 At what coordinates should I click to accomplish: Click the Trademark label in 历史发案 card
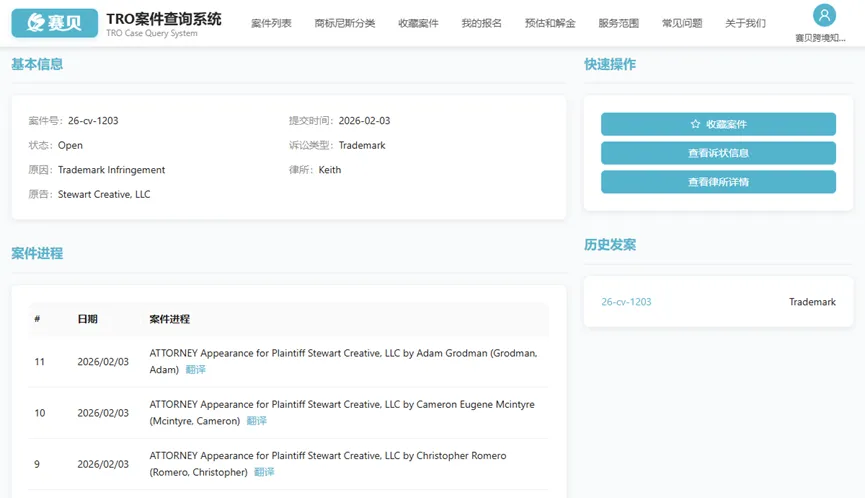(812, 302)
